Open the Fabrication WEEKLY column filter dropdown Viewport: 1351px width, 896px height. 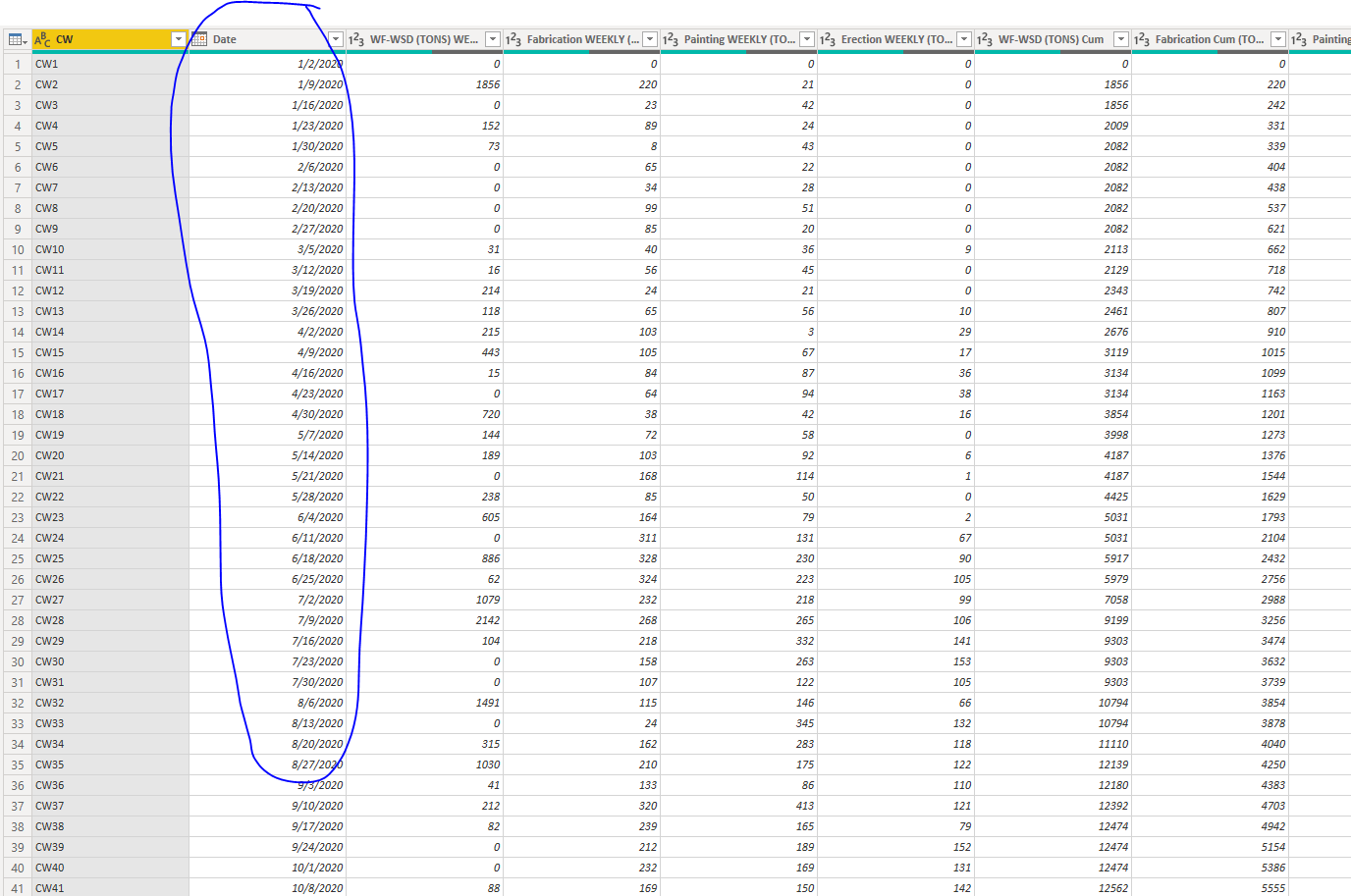[650, 39]
